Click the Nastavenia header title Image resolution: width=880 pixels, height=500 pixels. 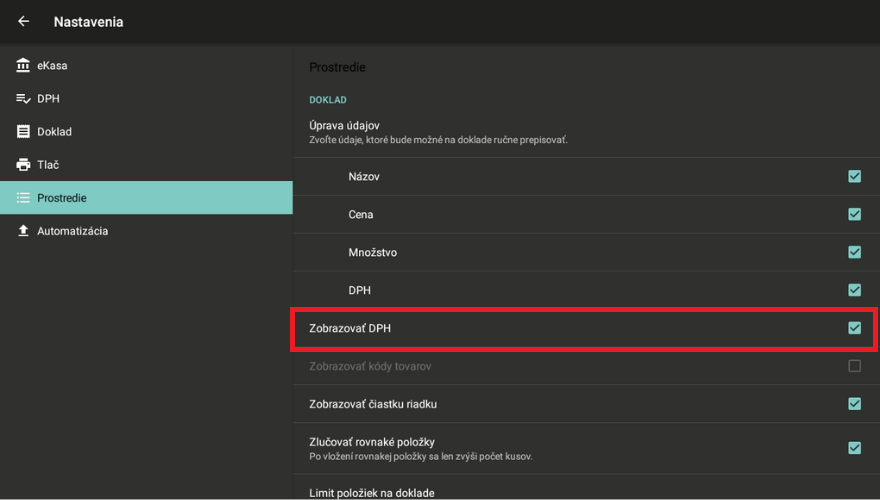coord(88,21)
